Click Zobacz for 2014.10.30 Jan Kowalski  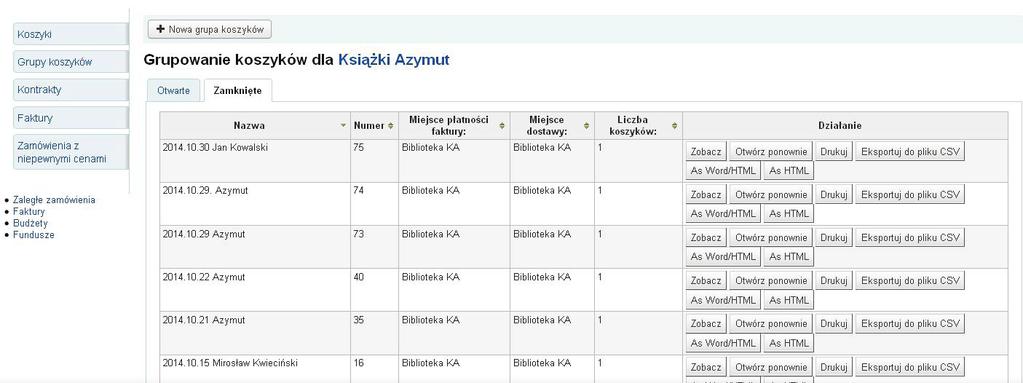[x=706, y=151]
